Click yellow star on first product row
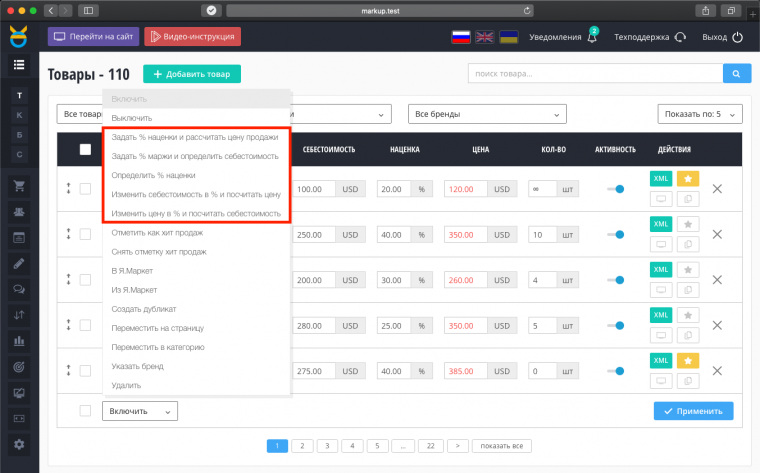This screenshot has width=760, height=473. point(688,178)
